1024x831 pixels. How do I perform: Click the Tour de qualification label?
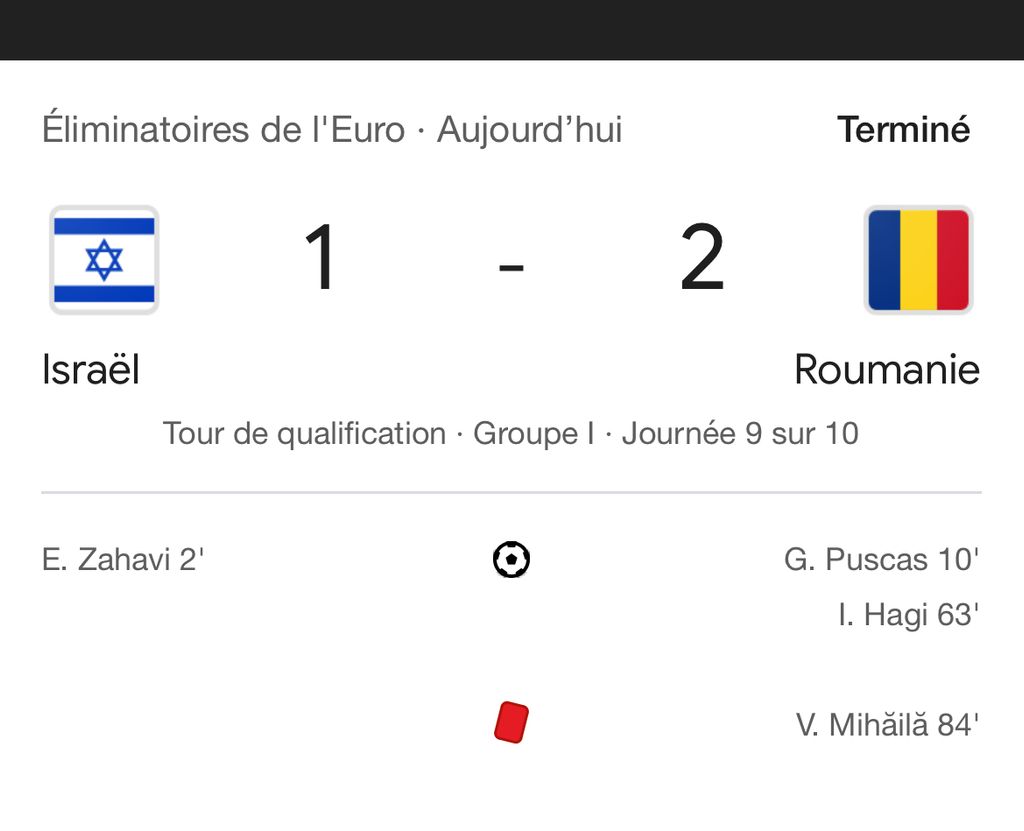click(304, 434)
